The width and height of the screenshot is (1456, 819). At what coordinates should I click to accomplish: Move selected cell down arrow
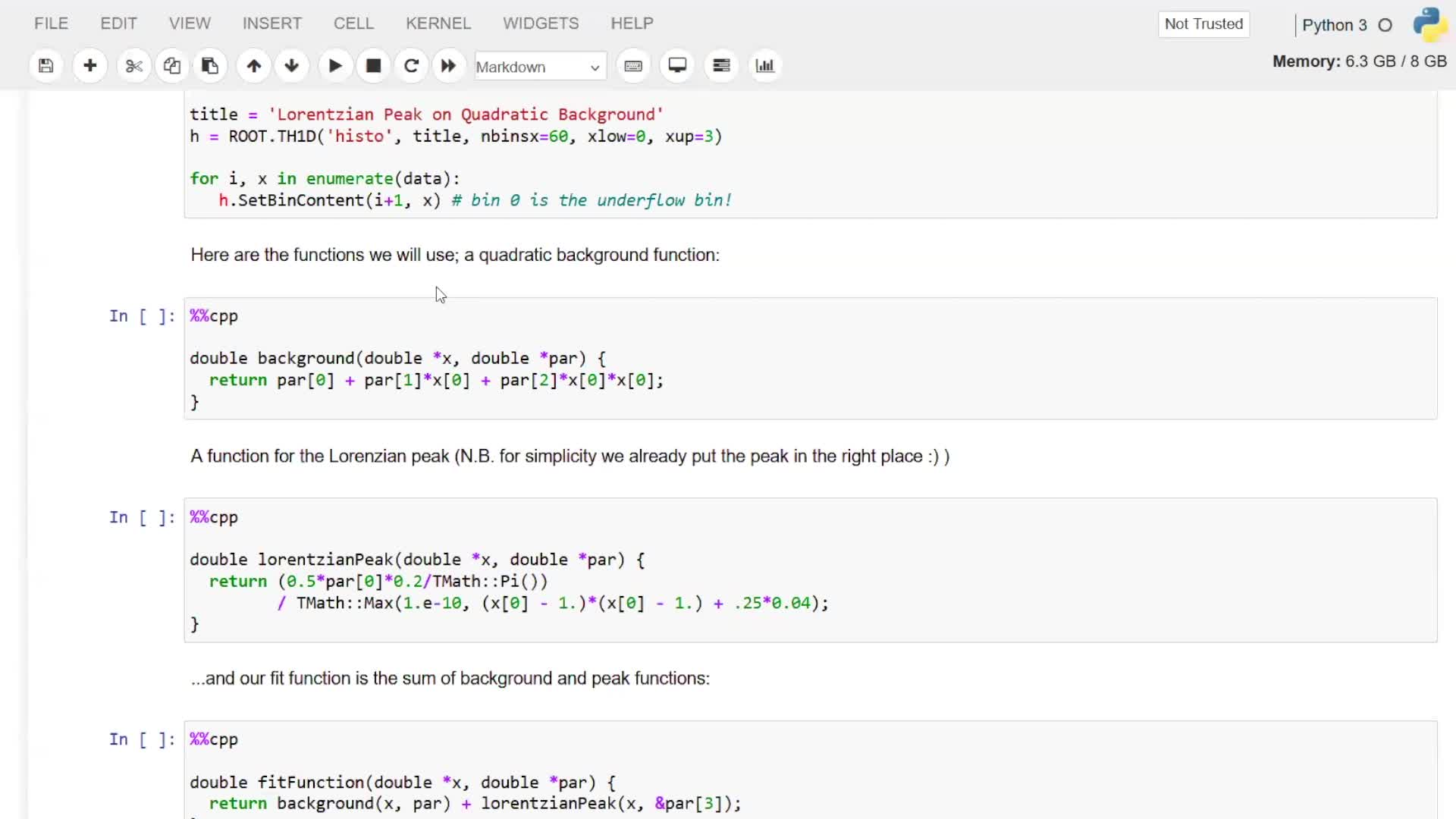coord(292,66)
